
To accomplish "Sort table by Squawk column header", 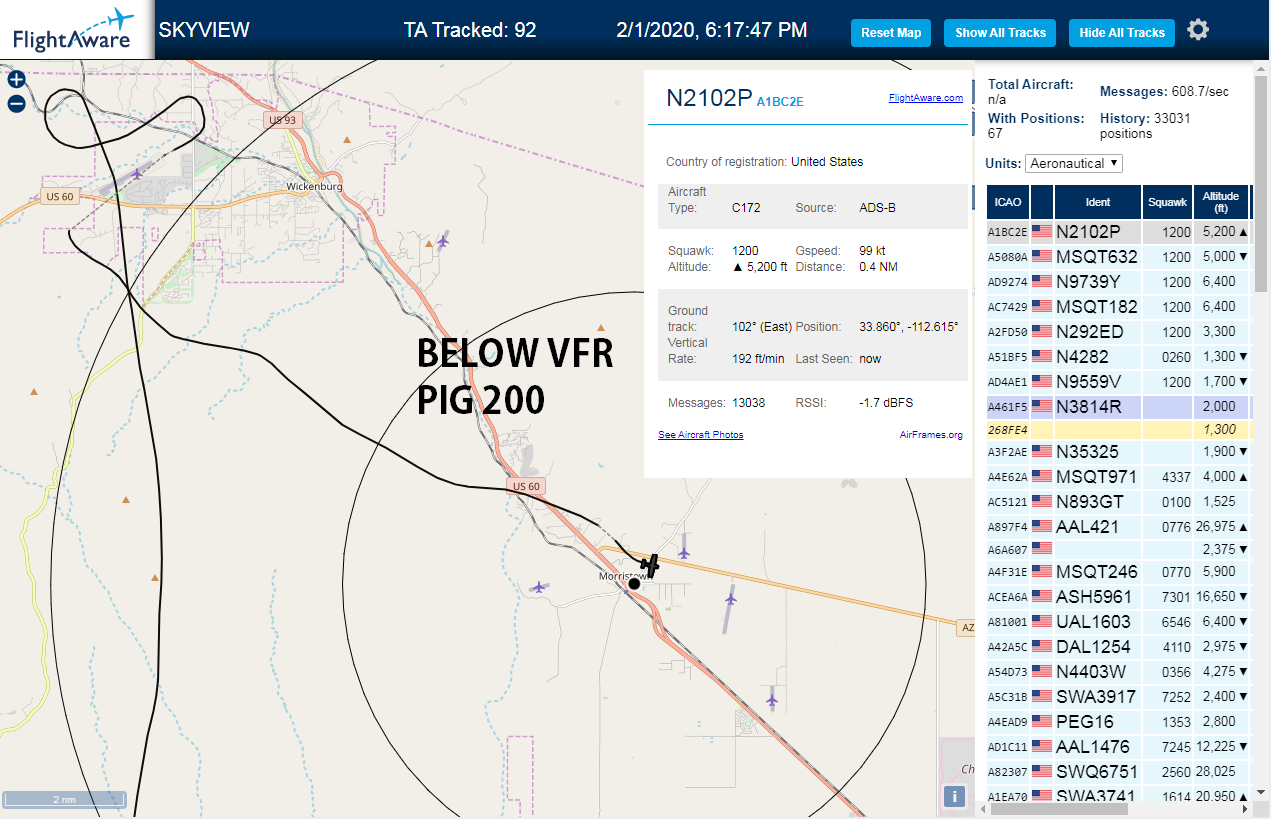I will pos(1167,202).
